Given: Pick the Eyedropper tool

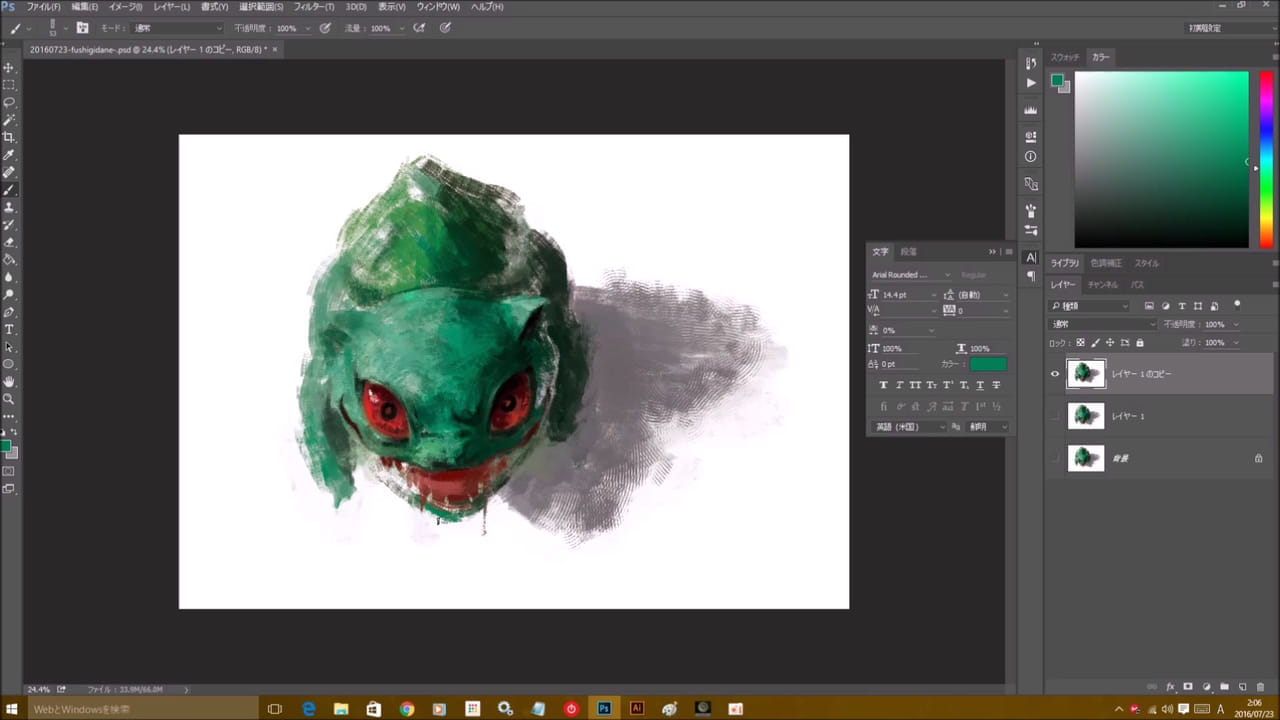Looking at the screenshot, I should tap(9, 155).
